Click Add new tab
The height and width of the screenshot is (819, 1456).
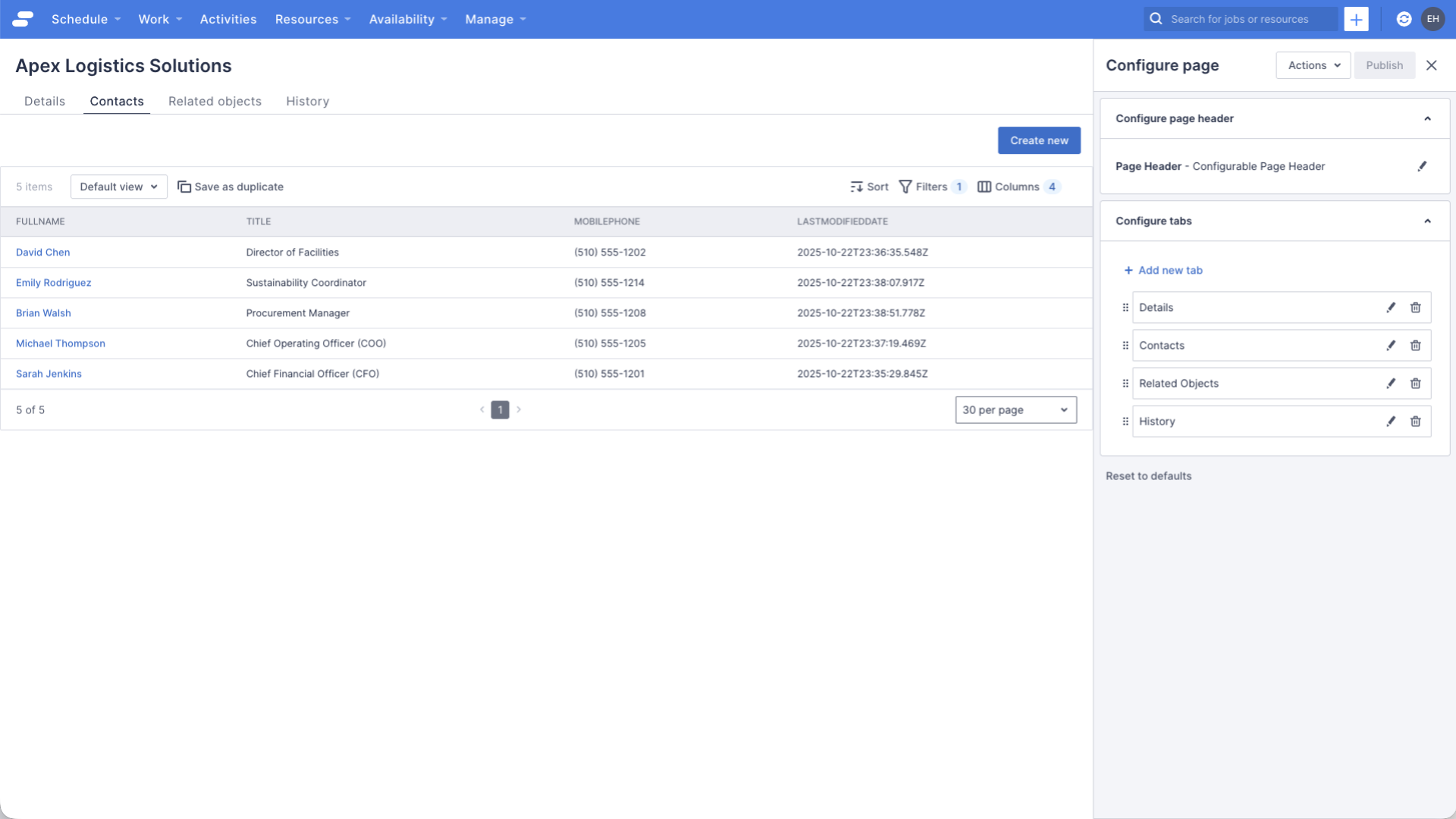coord(1164,270)
